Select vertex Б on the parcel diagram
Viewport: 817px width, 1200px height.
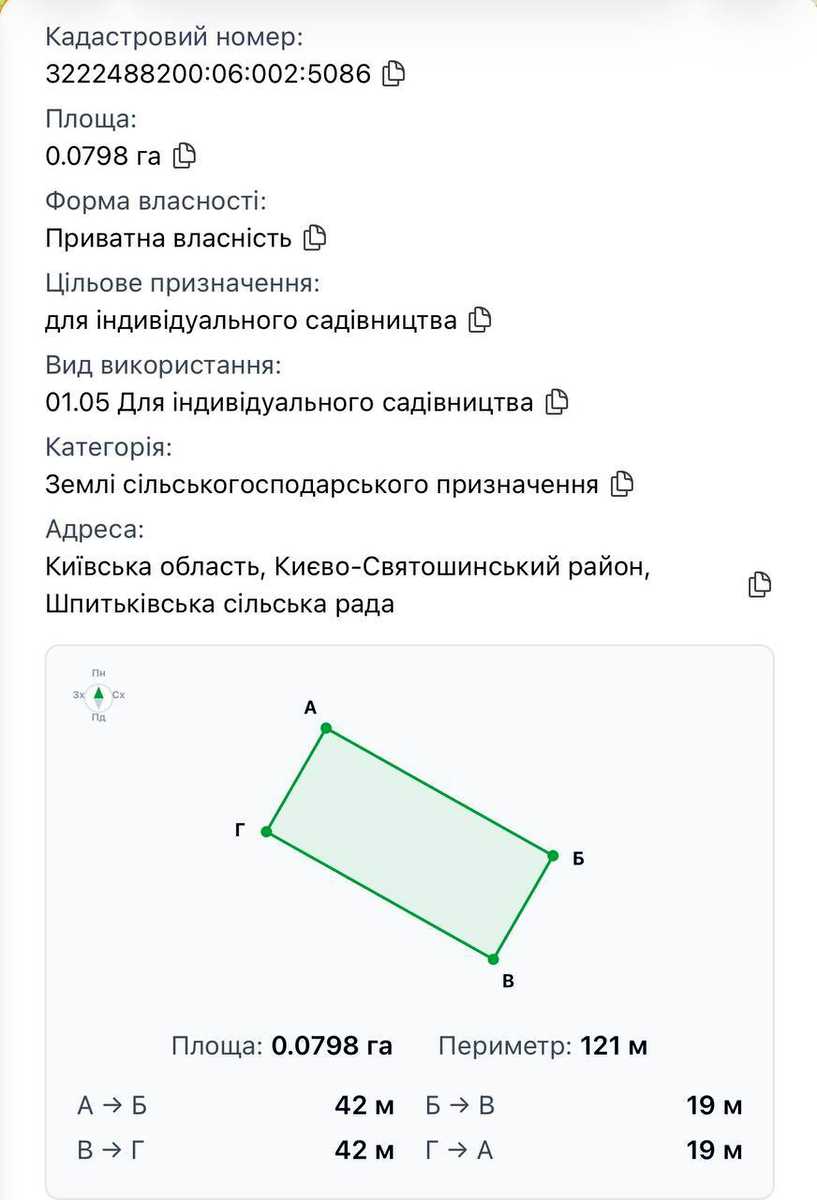(552, 855)
